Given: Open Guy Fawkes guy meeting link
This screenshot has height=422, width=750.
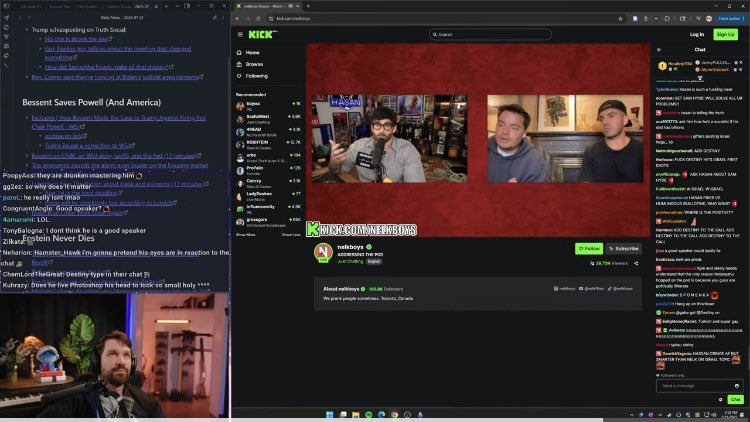Looking at the screenshot, I should 118,53.
